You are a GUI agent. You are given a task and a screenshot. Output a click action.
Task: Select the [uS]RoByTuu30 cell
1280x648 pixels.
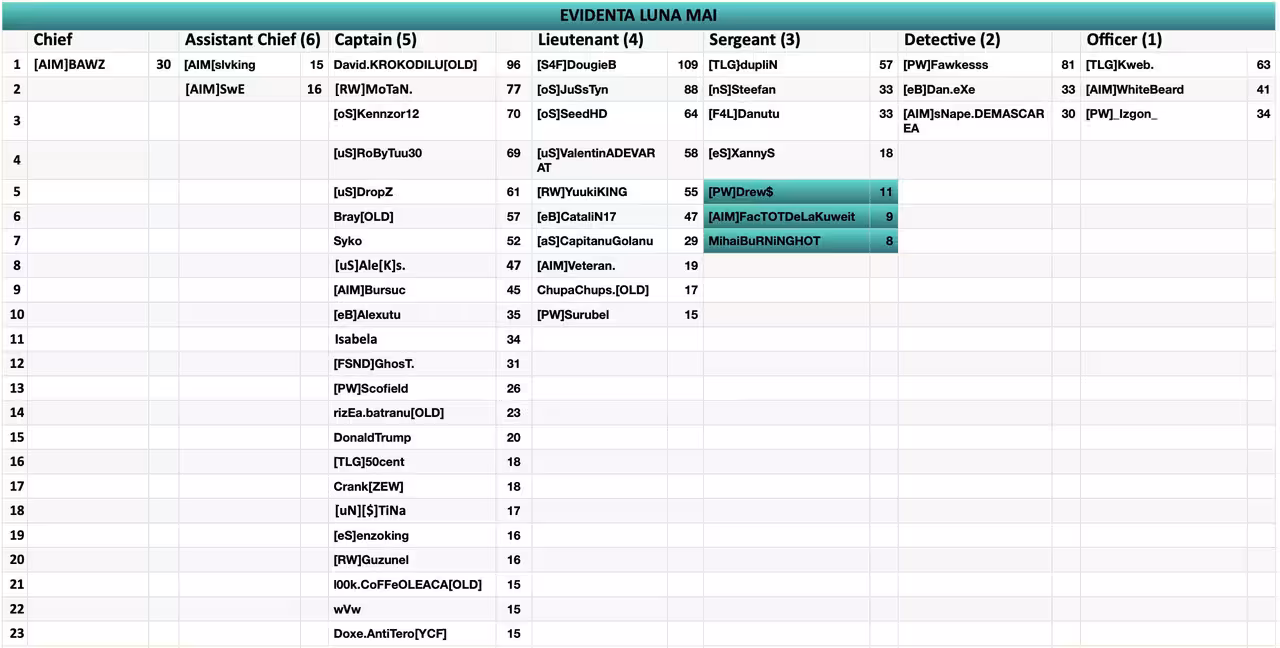click(412, 160)
